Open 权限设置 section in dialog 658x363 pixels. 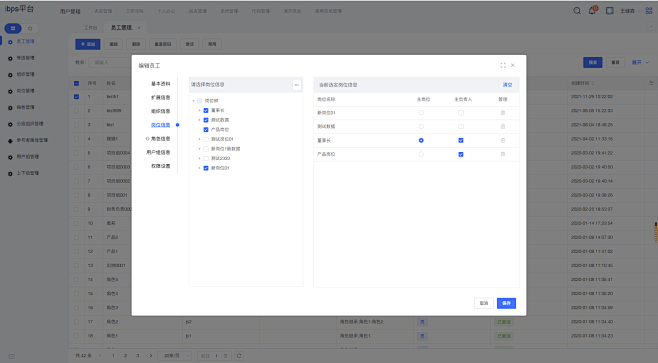click(x=161, y=166)
